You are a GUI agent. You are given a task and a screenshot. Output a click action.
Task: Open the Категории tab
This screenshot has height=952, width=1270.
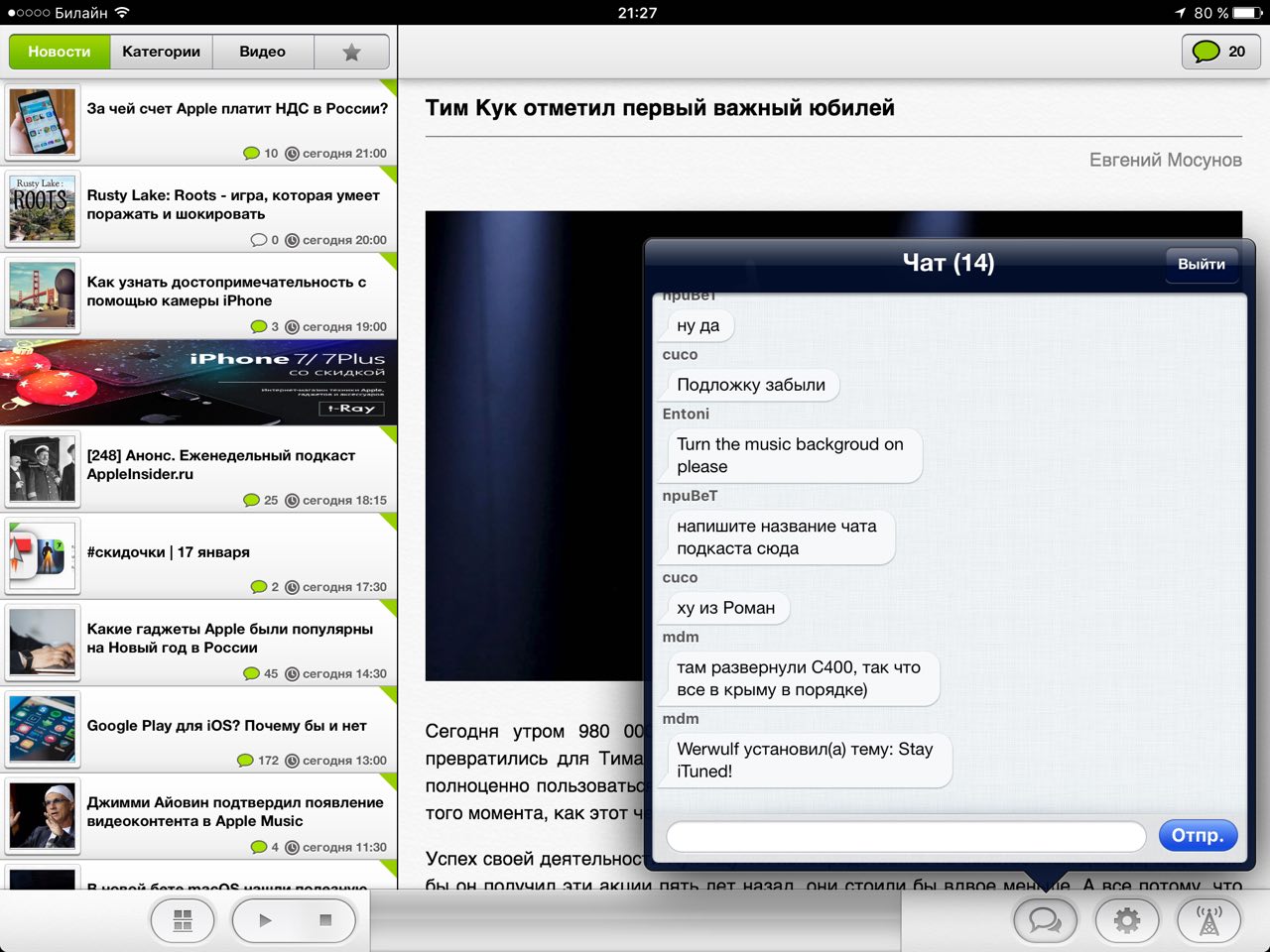(x=161, y=52)
